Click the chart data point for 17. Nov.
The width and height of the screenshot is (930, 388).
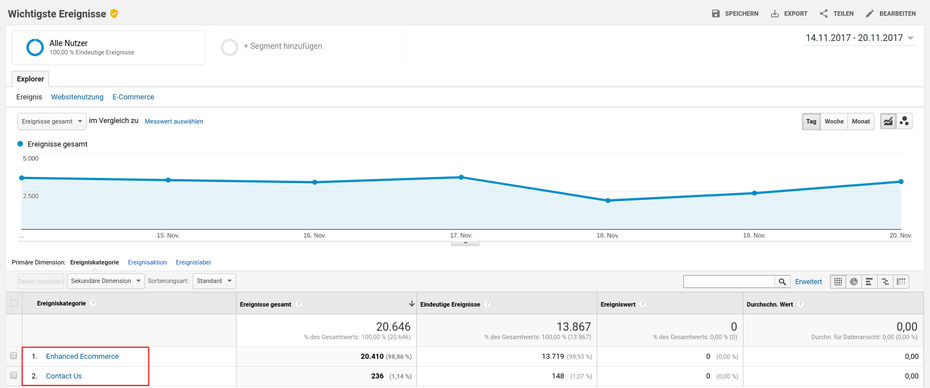tap(461, 177)
